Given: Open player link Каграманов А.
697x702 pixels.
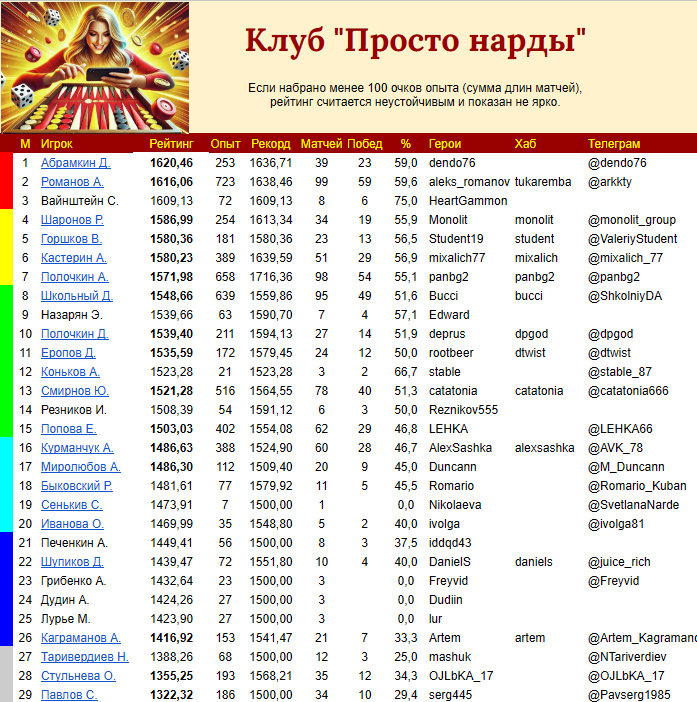Looking at the screenshot, I should (x=81, y=638).
